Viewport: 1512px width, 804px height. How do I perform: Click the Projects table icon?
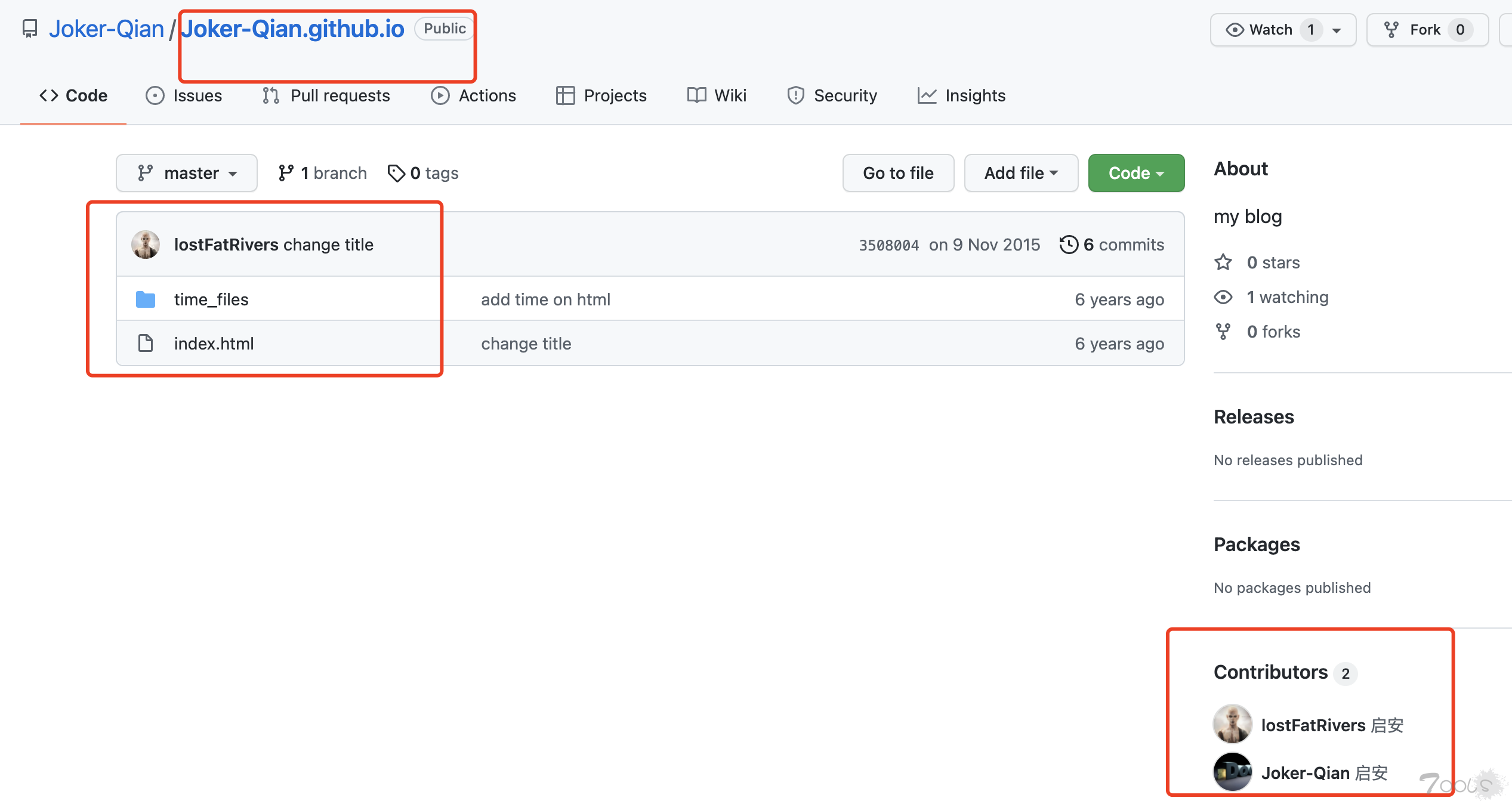(x=566, y=95)
